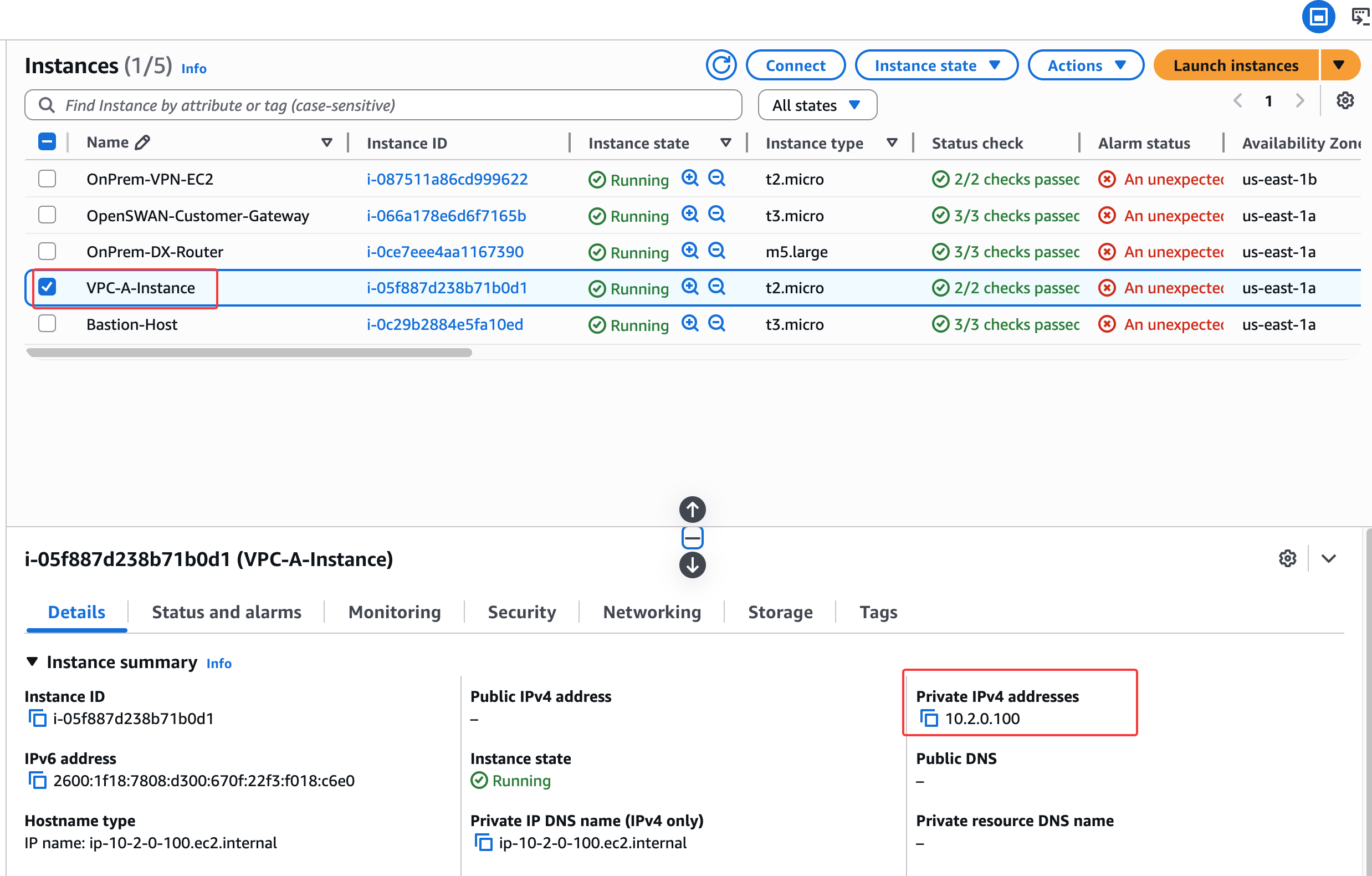This screenshot has height=876, width=1372.
Task: Click the panel move-down arrow icon
Action: [692, 566]
